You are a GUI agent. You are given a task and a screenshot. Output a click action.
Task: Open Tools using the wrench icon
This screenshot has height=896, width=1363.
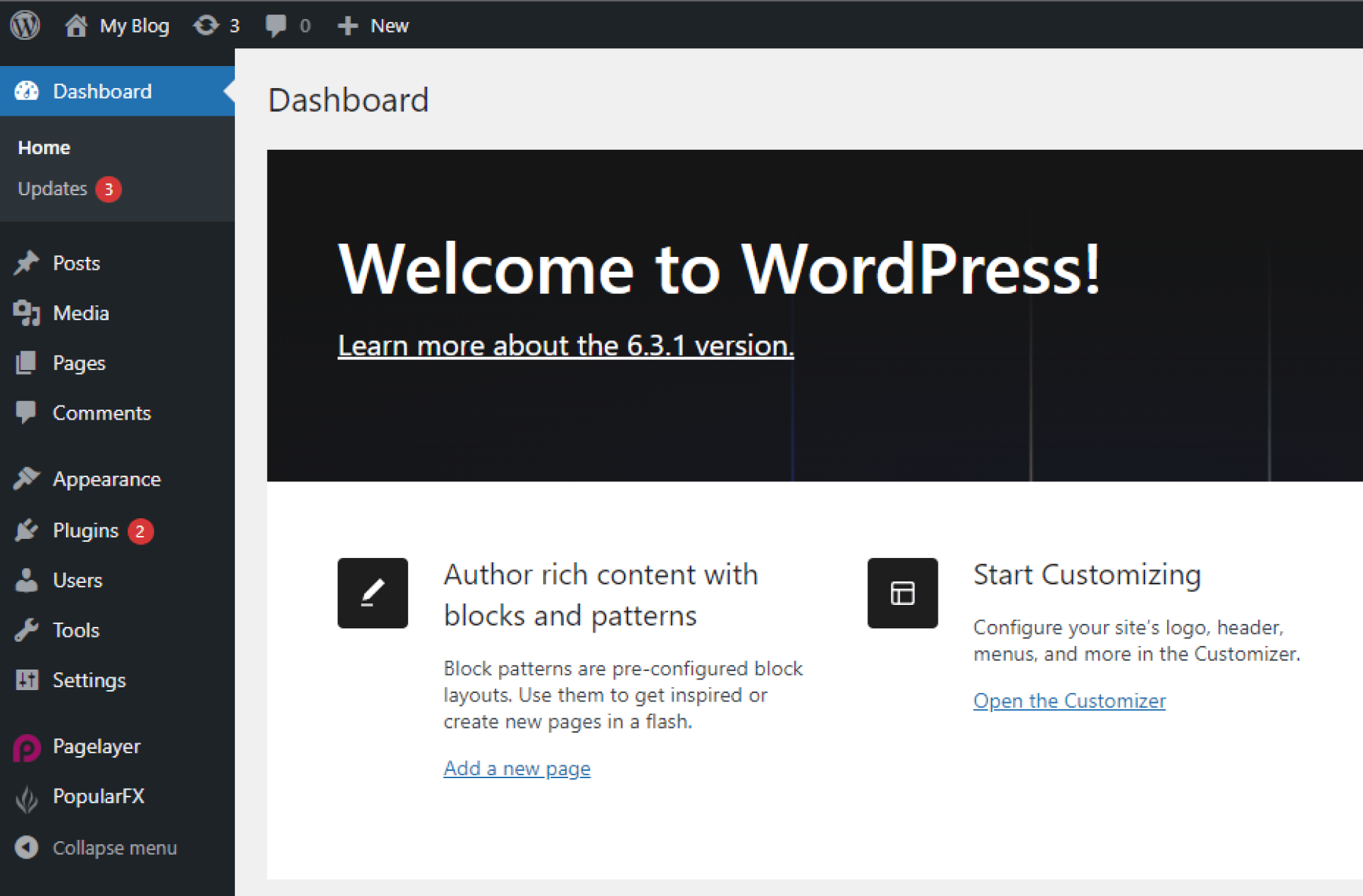(x=26, y=630)
